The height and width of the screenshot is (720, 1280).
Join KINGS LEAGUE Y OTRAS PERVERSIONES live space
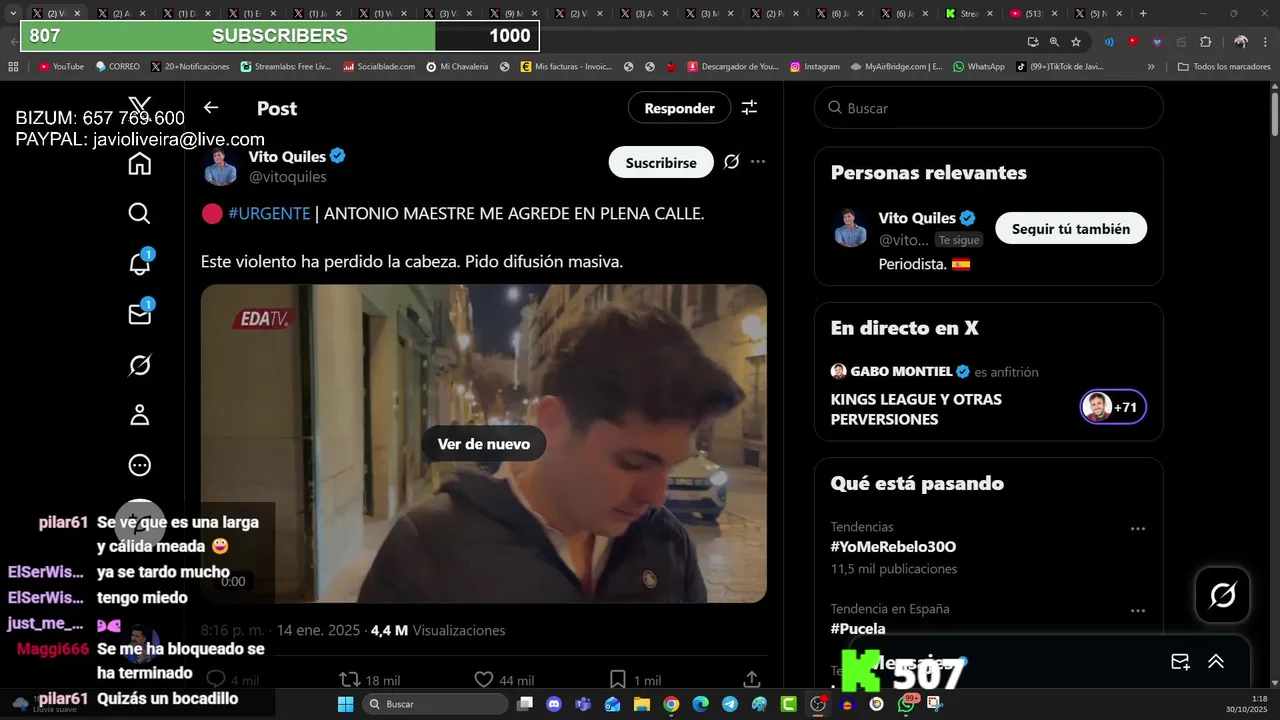pos(916,409)
